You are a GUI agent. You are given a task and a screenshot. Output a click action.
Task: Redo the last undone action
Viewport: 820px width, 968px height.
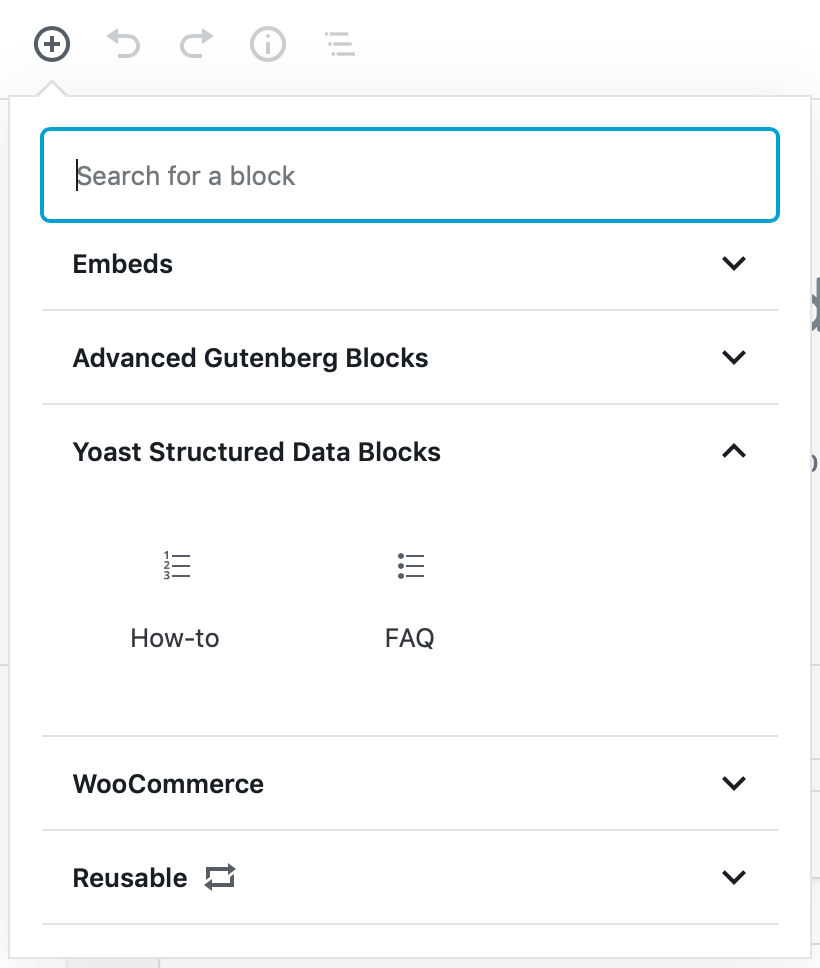[196, 44]
